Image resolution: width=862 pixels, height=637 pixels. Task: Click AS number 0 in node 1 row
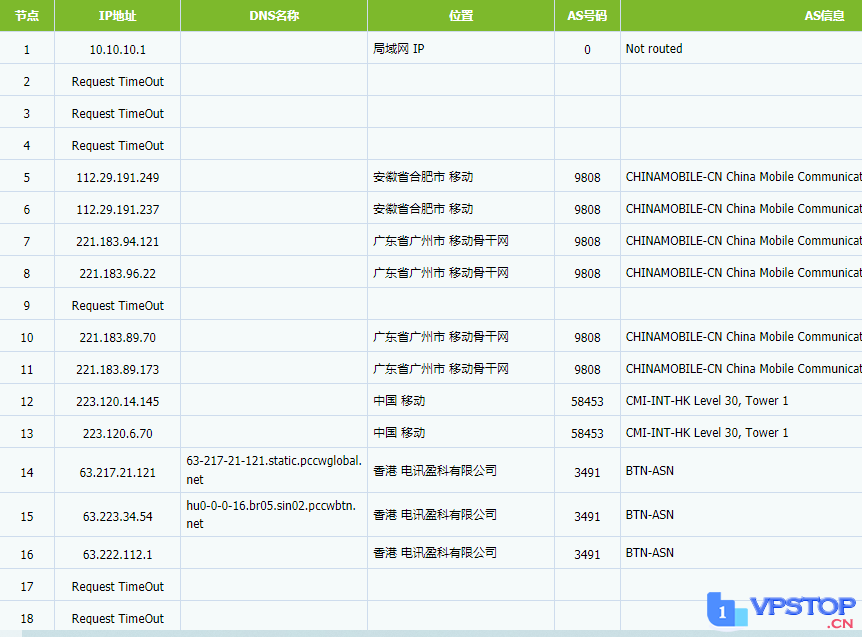tap(587, 49)
